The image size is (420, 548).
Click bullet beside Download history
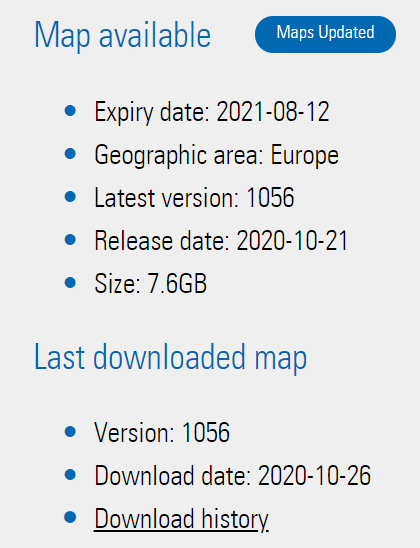70,517
